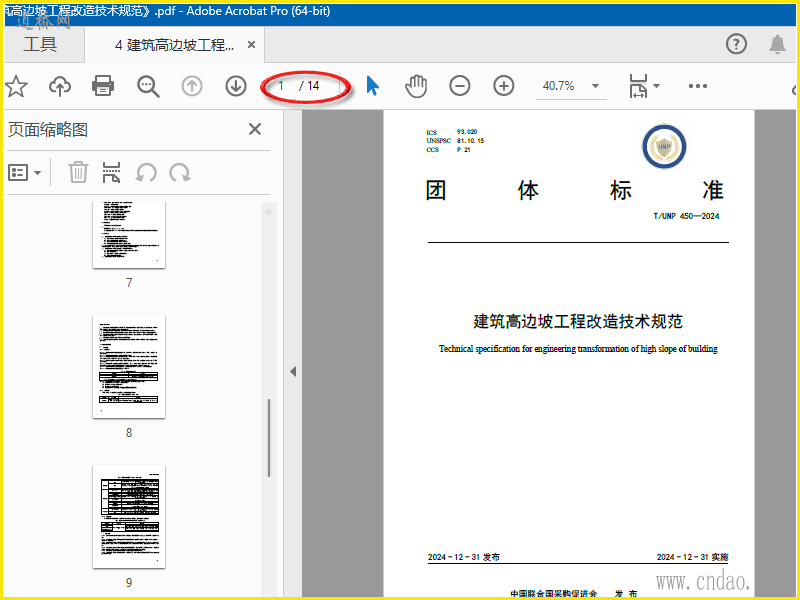Click the thumbnail panel scrollbar
The height and width of the screenshot is (600, 800).
[269, 438]
